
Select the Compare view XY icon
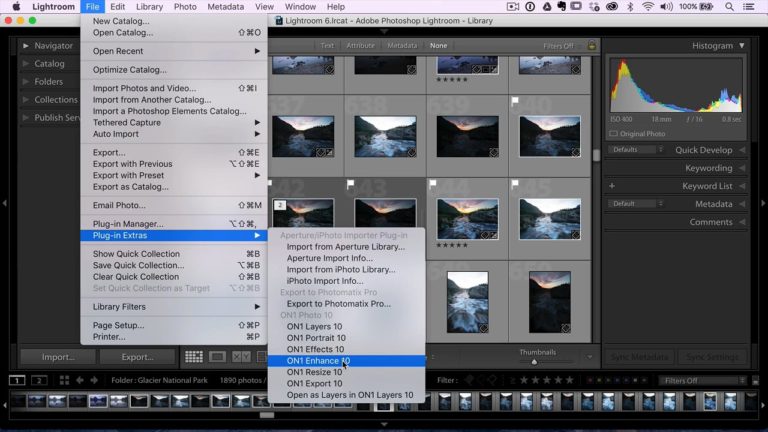click(x=240, y=357)
